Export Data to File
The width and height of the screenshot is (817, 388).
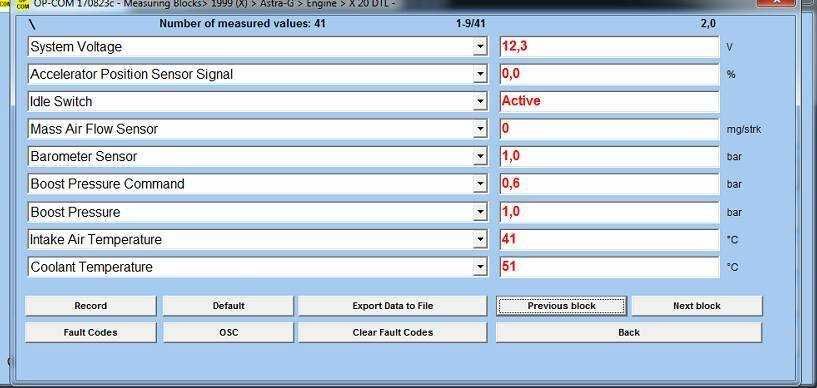coord(392,306)
